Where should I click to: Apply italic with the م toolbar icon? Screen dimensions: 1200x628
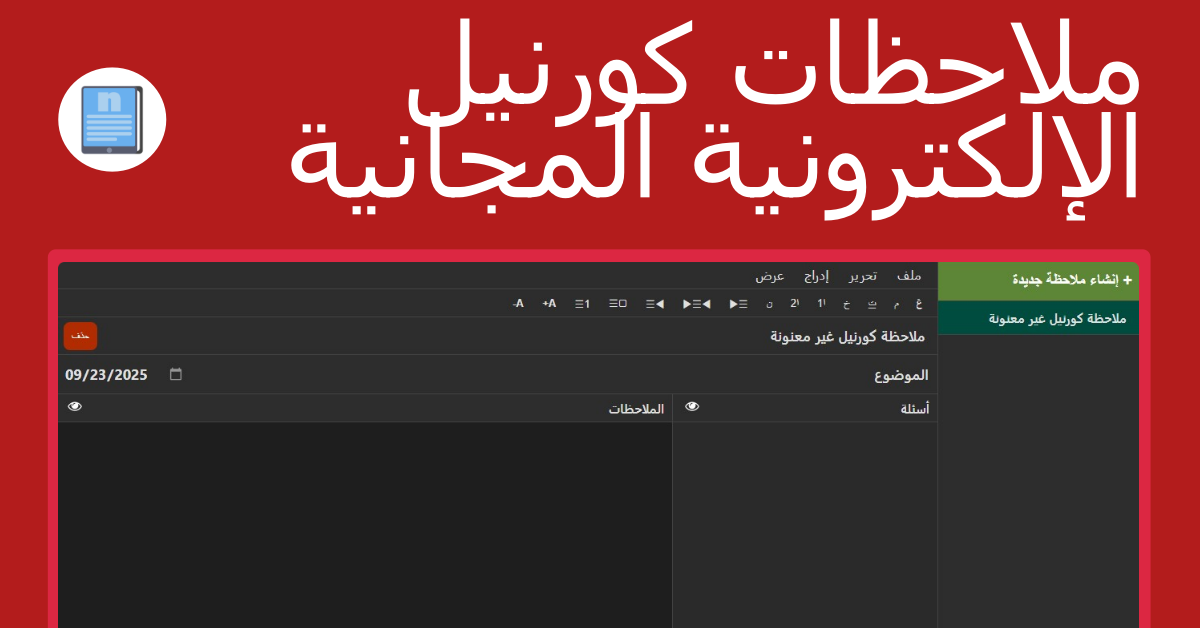point(896,303)
